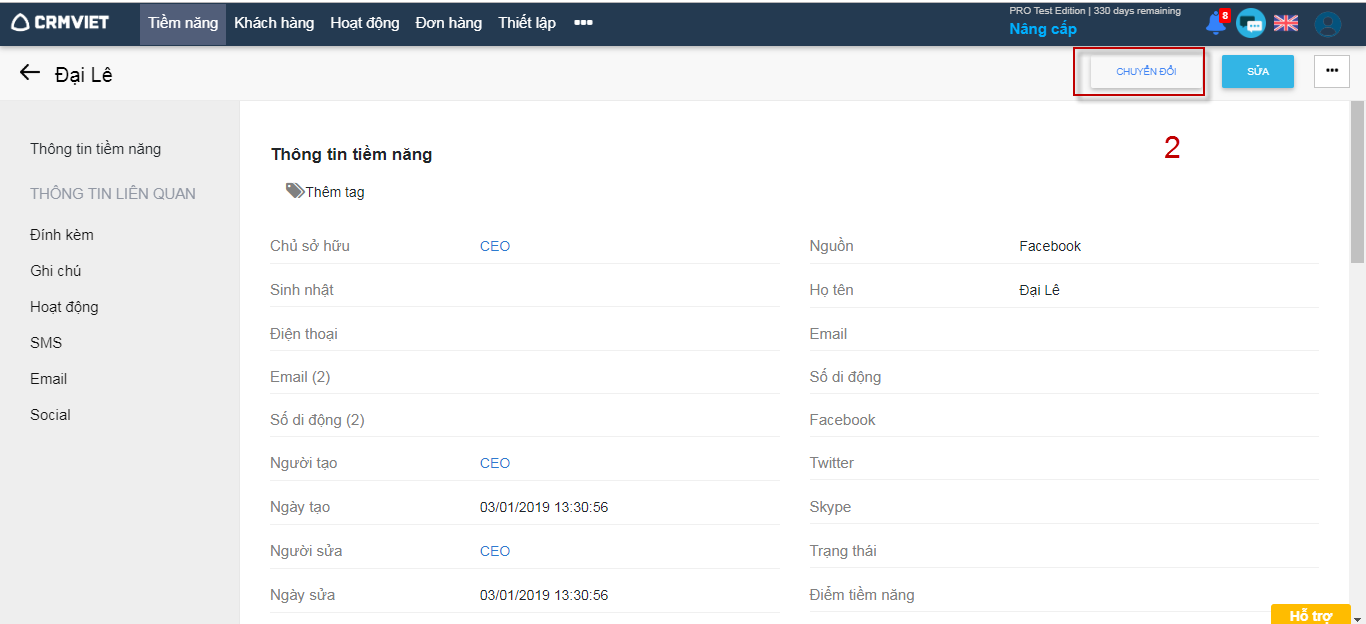Click the vertical page scrollbar
Viewport: 1366px width, 624px height.
tap(1357, 350)
